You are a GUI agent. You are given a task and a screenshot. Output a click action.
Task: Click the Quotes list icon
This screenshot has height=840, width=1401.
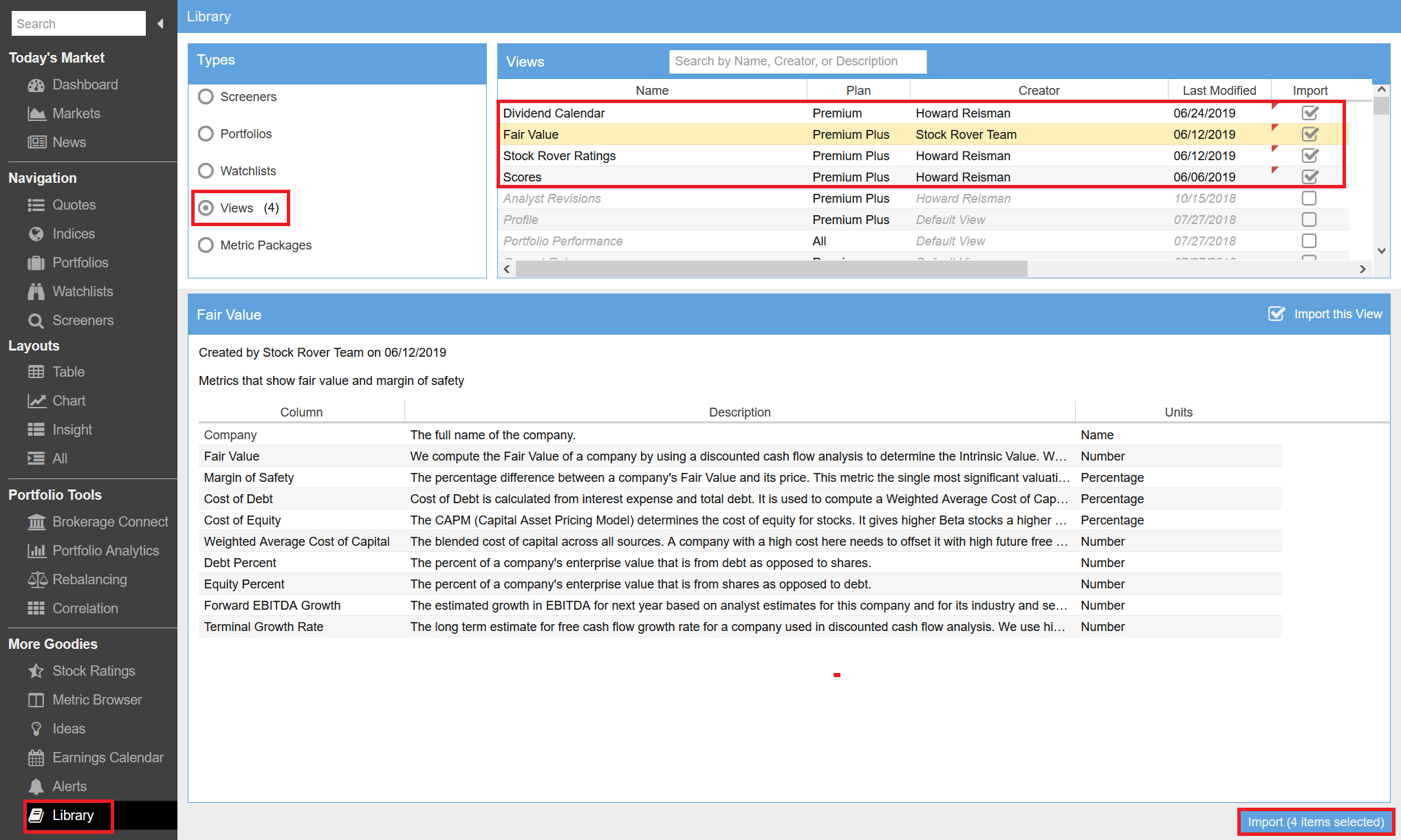pos(36,205)
